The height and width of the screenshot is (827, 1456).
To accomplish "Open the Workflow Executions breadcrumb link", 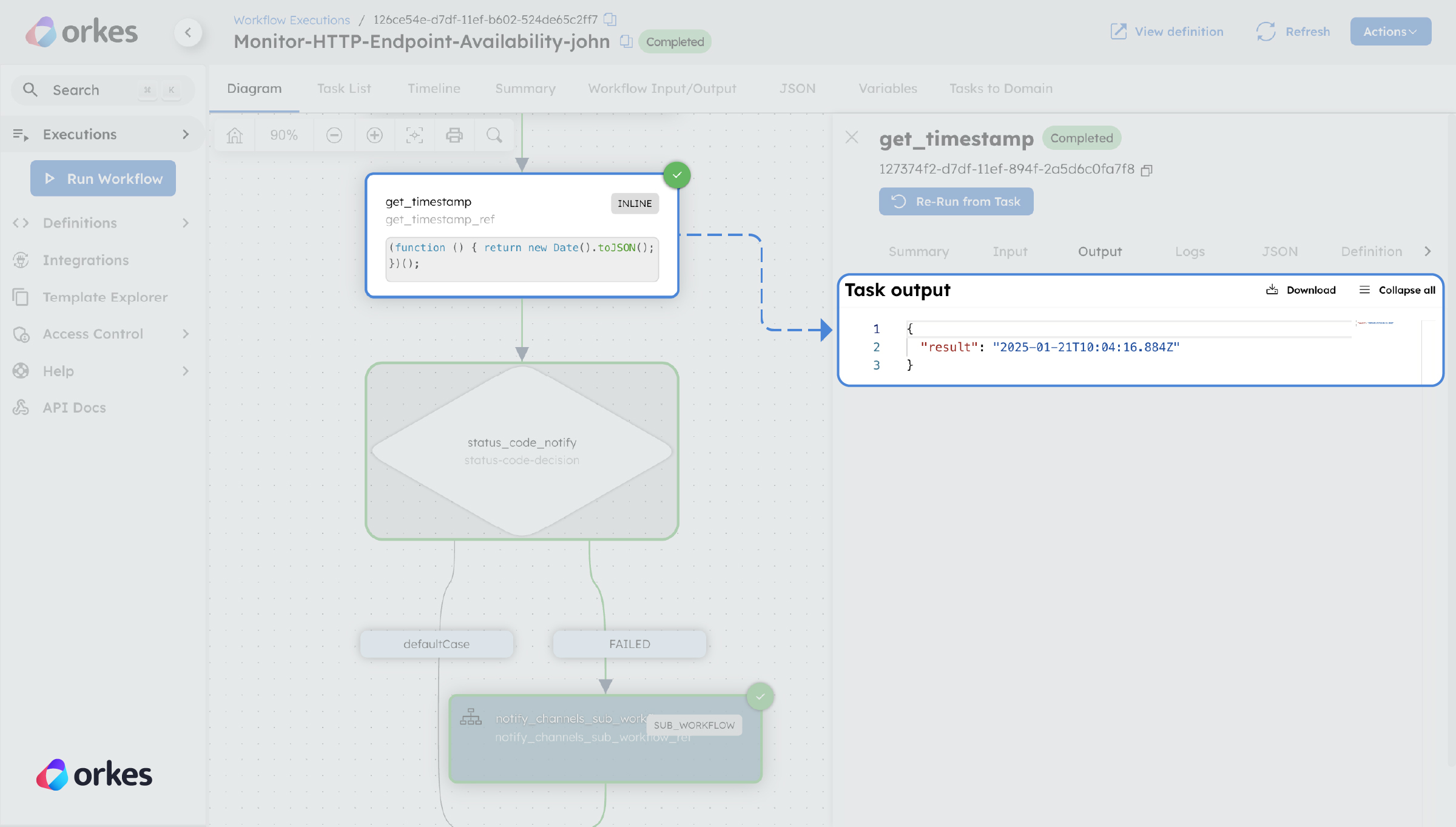I will point(292,19).
